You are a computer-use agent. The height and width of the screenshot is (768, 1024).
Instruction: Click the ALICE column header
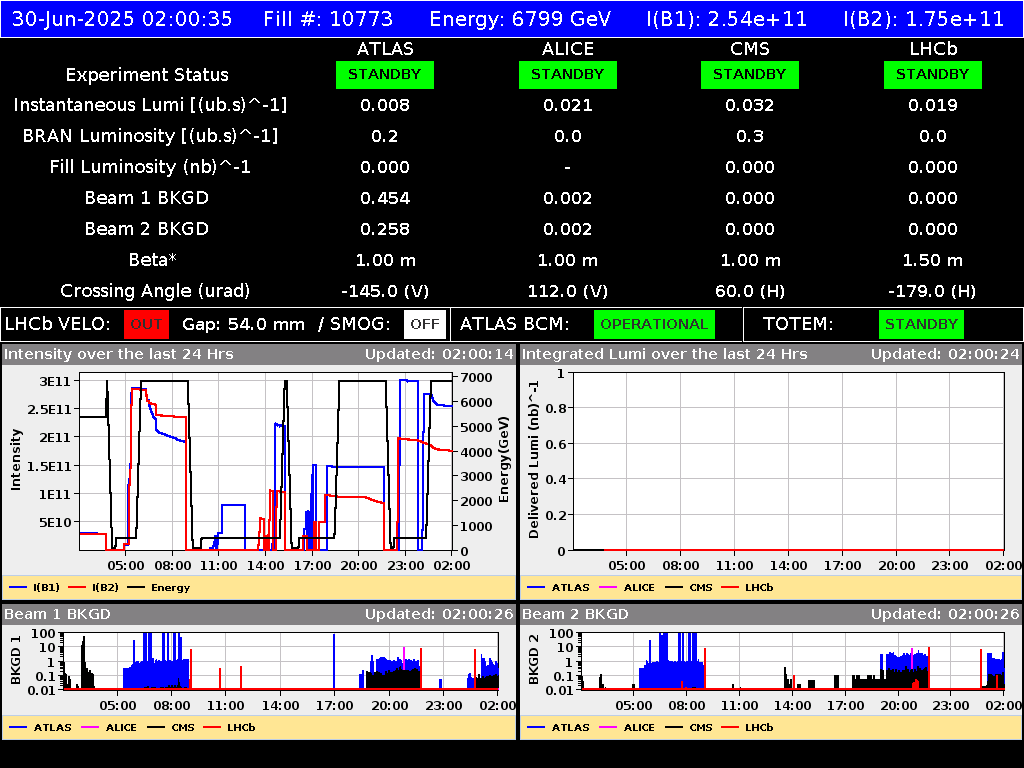pyautogui.click(x=568, y=49)
